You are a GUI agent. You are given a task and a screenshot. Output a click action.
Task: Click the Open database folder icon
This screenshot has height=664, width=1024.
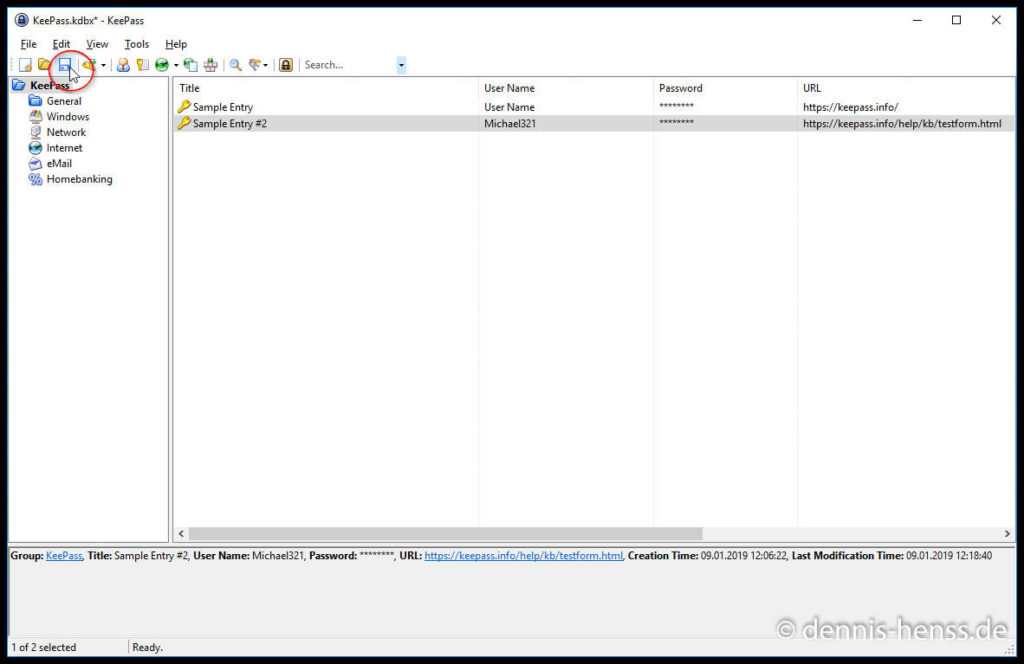(44, 64)
